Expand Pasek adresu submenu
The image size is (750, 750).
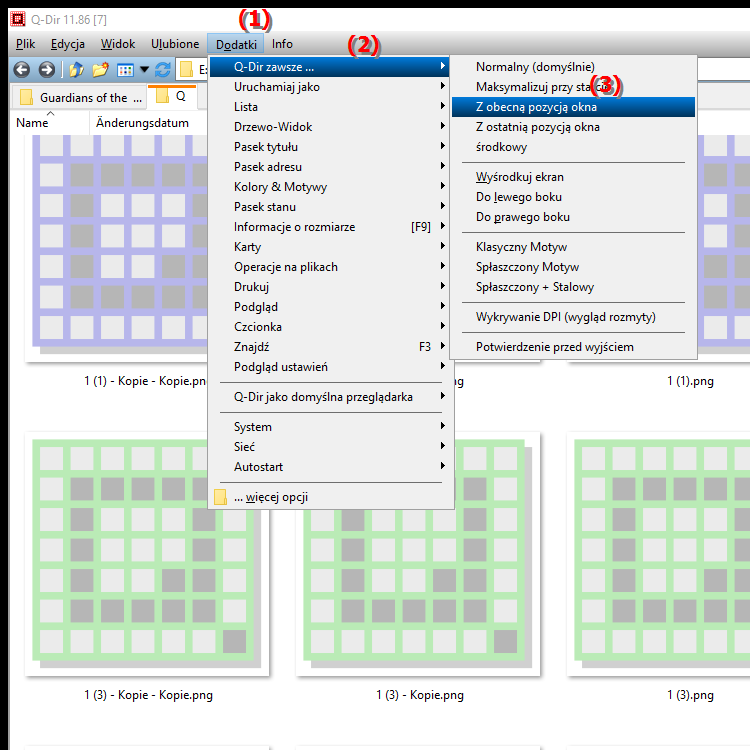(x=330, y=167)
